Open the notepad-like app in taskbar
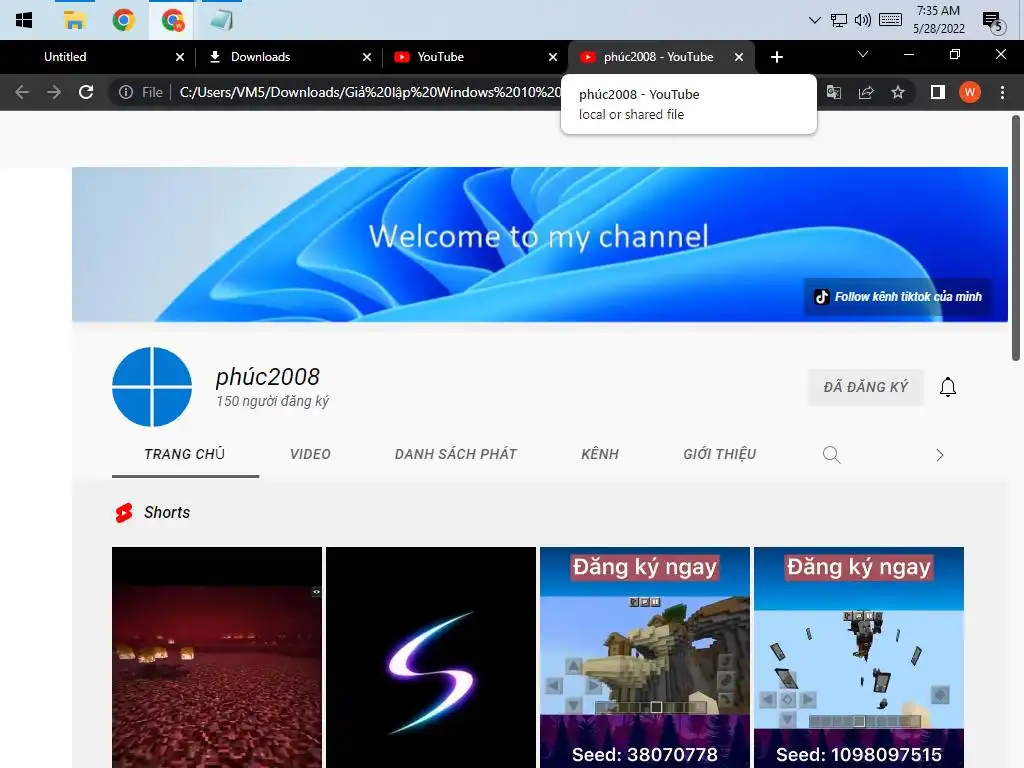Screen dimensions: 1024x768 tap(221, 20)
